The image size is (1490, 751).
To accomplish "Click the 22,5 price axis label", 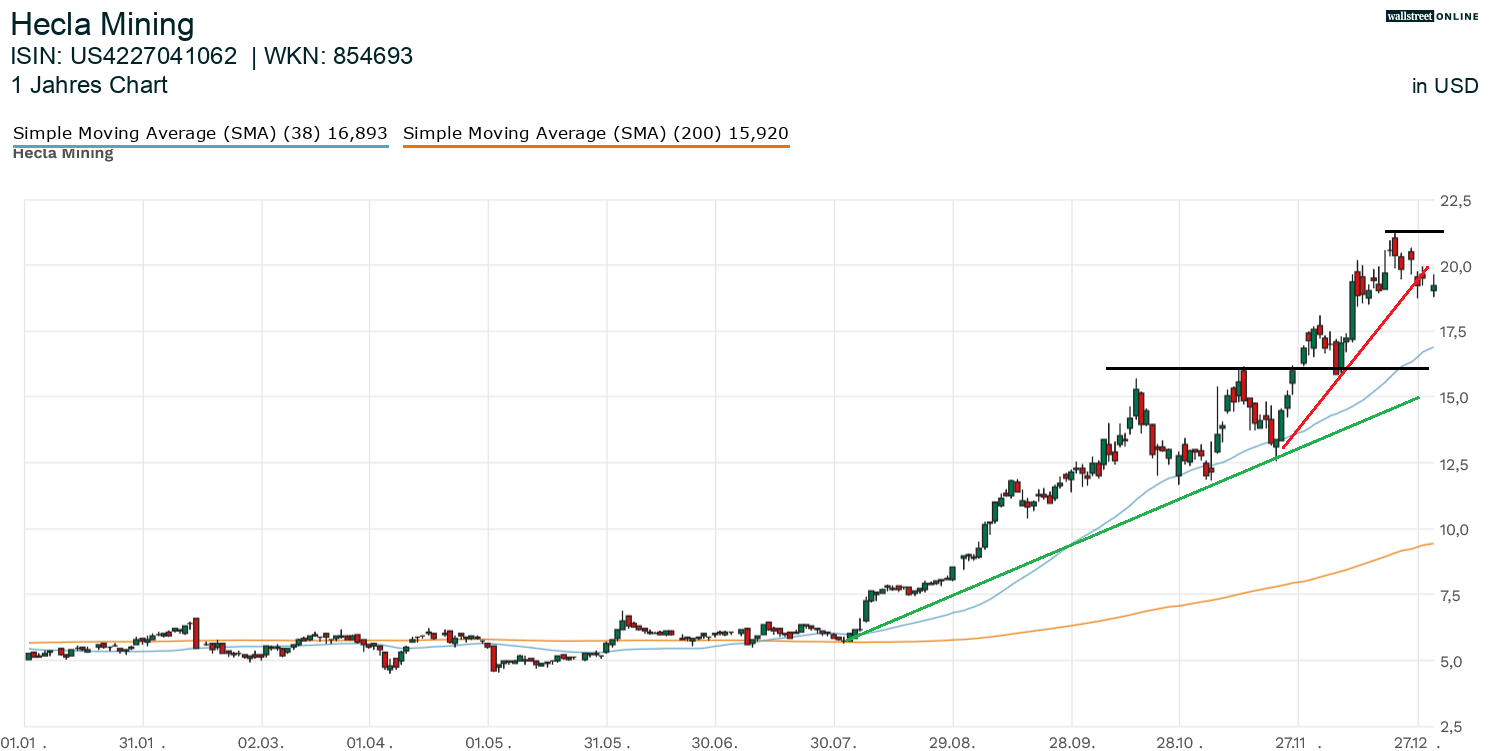I will click(1456, 201).
